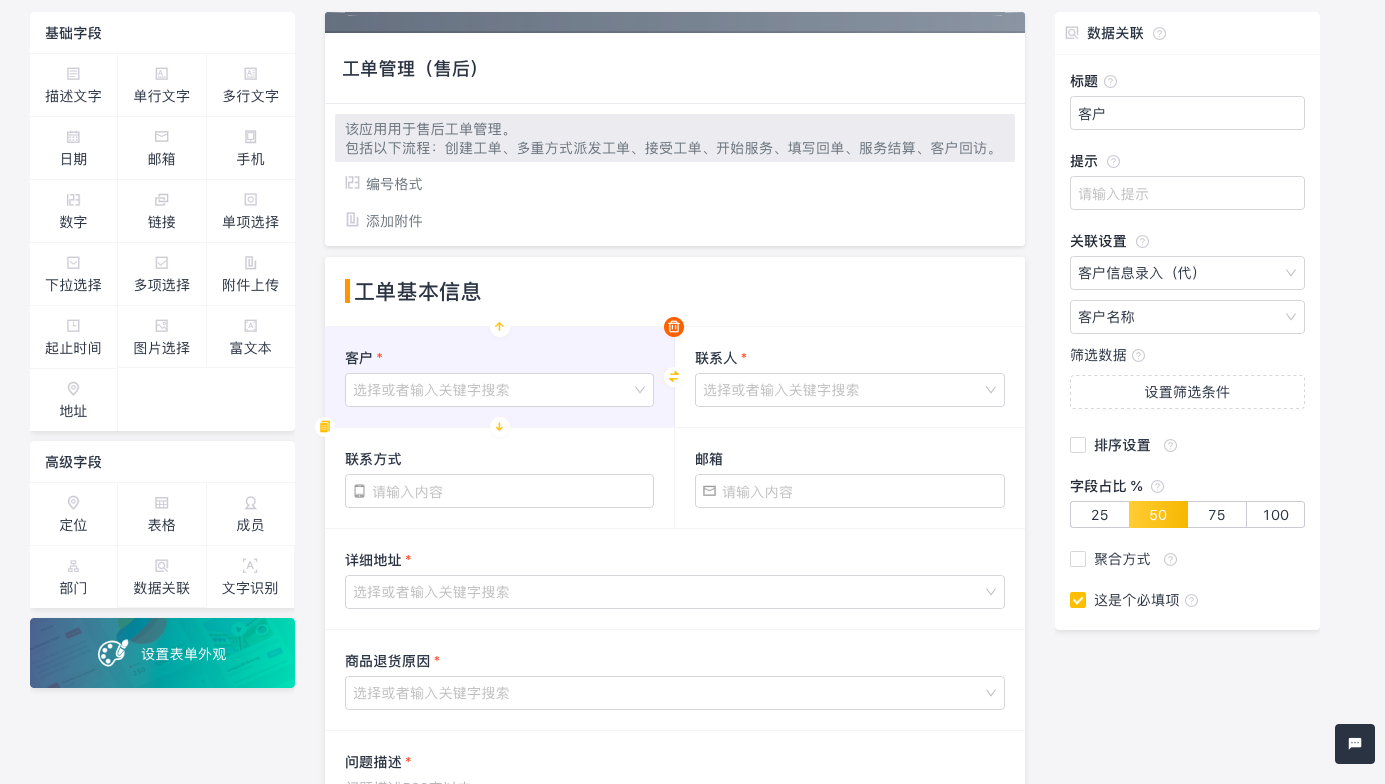Open the 详细地址 dropdown
Image resolution: width=1385 pixels, height=784 pixels.
click(675, 592)
